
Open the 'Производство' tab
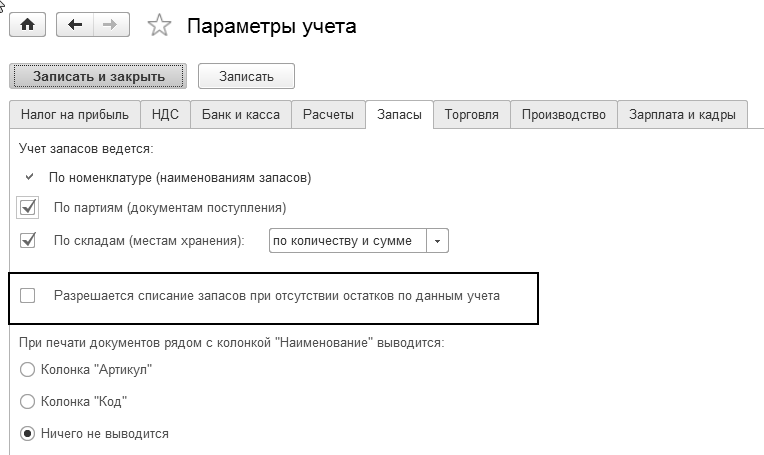click(564, 115)
